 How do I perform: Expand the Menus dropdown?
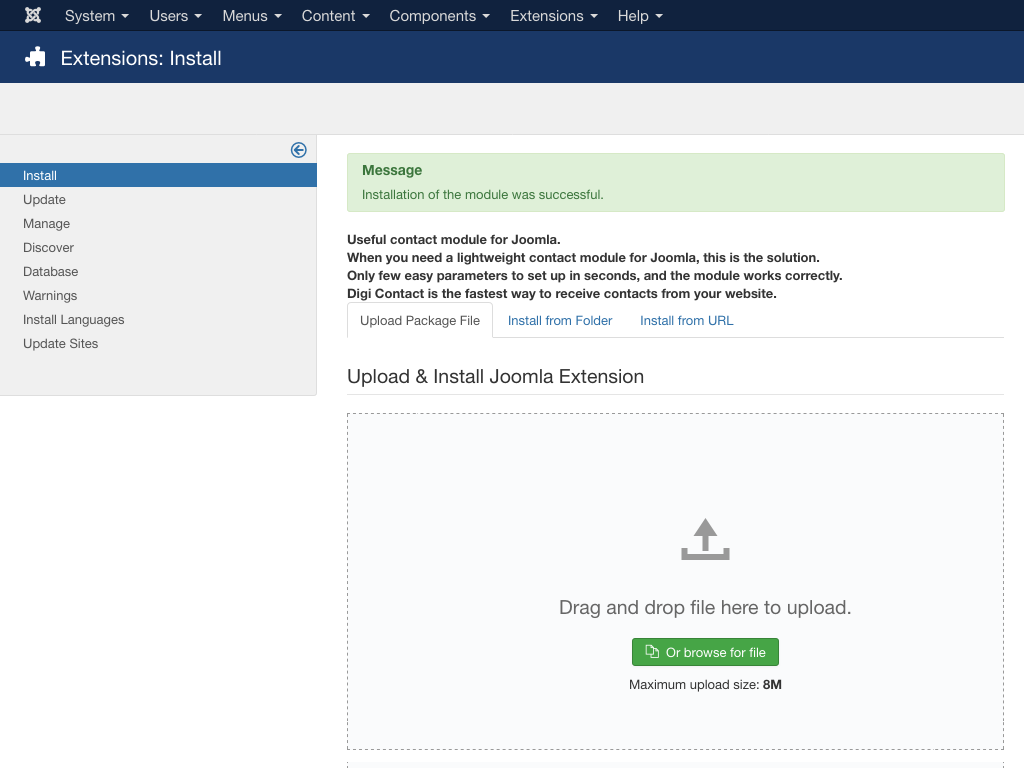252,16
